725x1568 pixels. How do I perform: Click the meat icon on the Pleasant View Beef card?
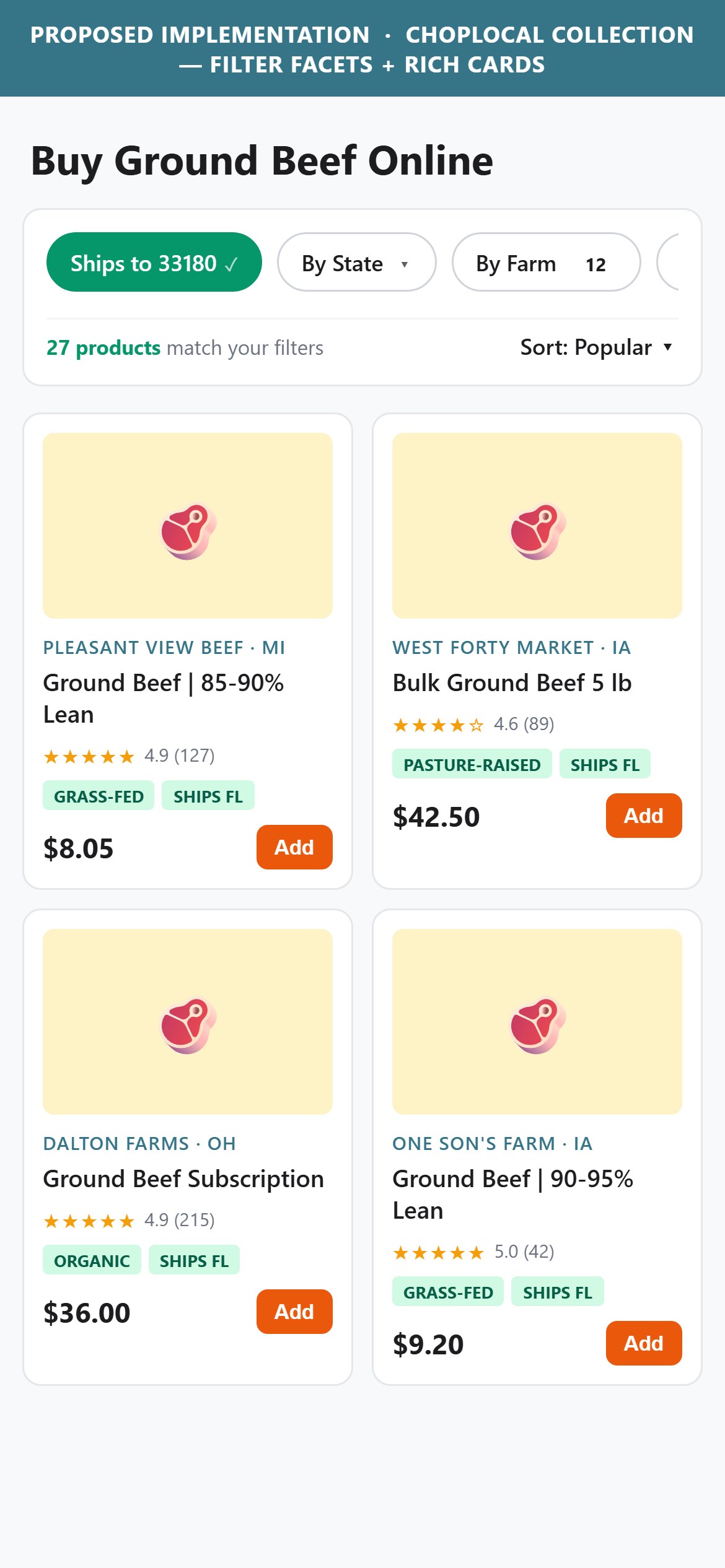click(188, 531)
